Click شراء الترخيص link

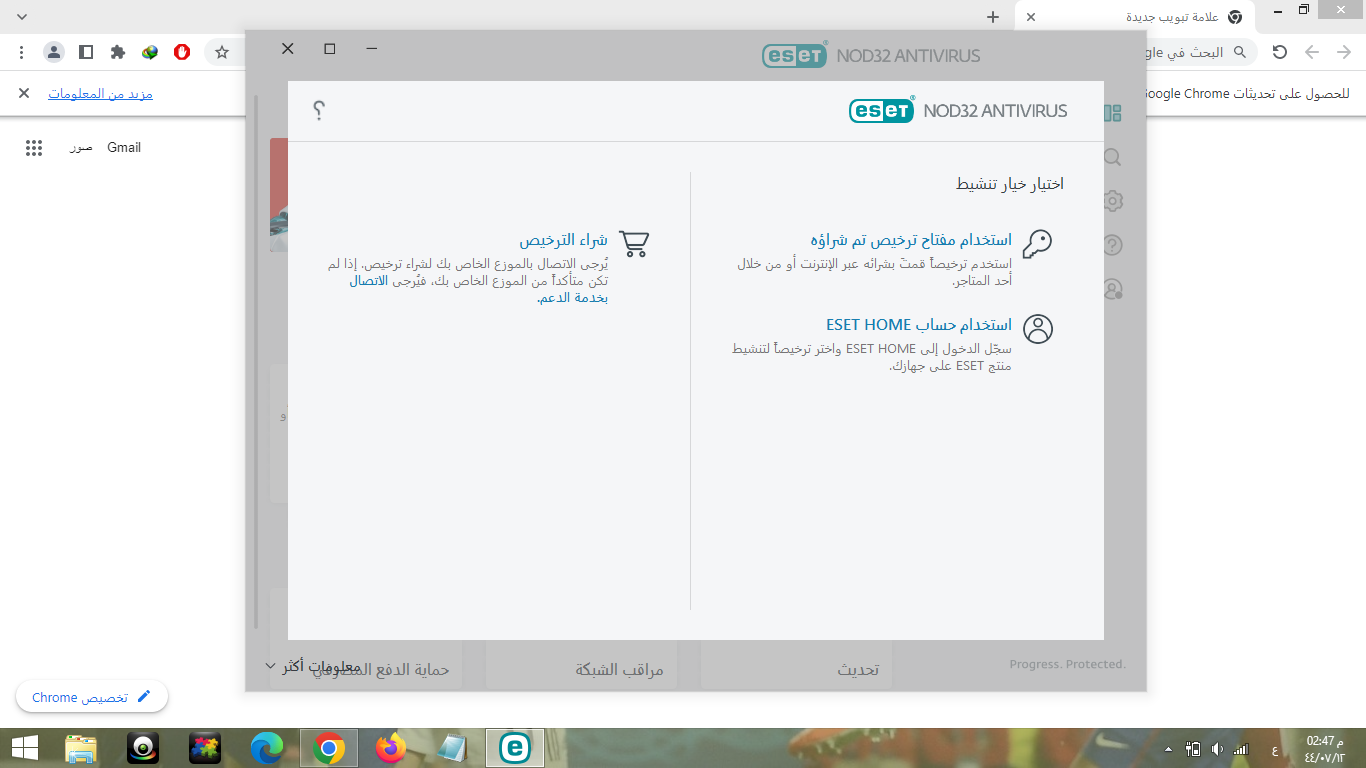coord(563,240)
